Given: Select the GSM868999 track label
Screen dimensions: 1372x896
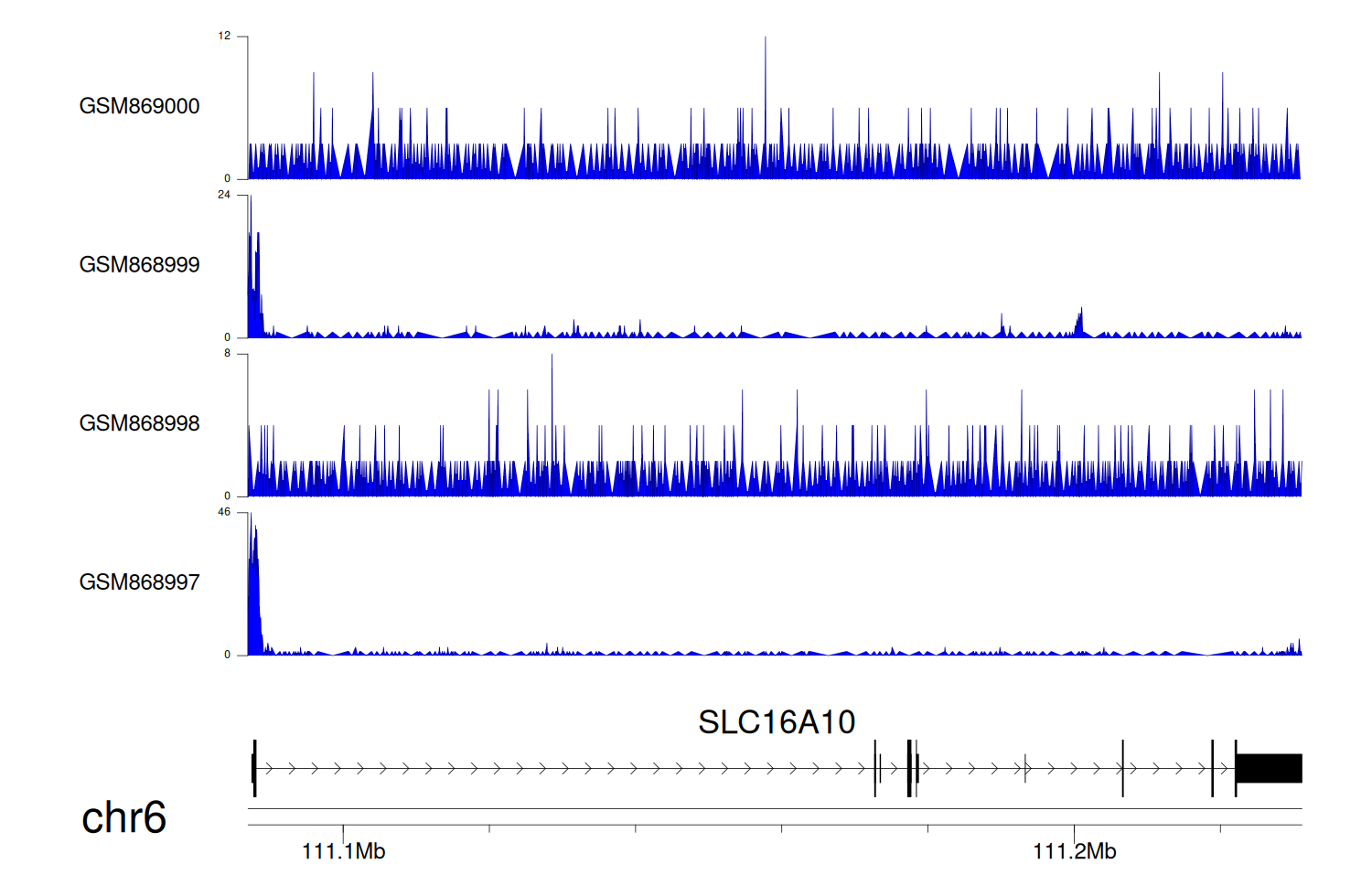Looking at the screenshot, I should point(139,265).
